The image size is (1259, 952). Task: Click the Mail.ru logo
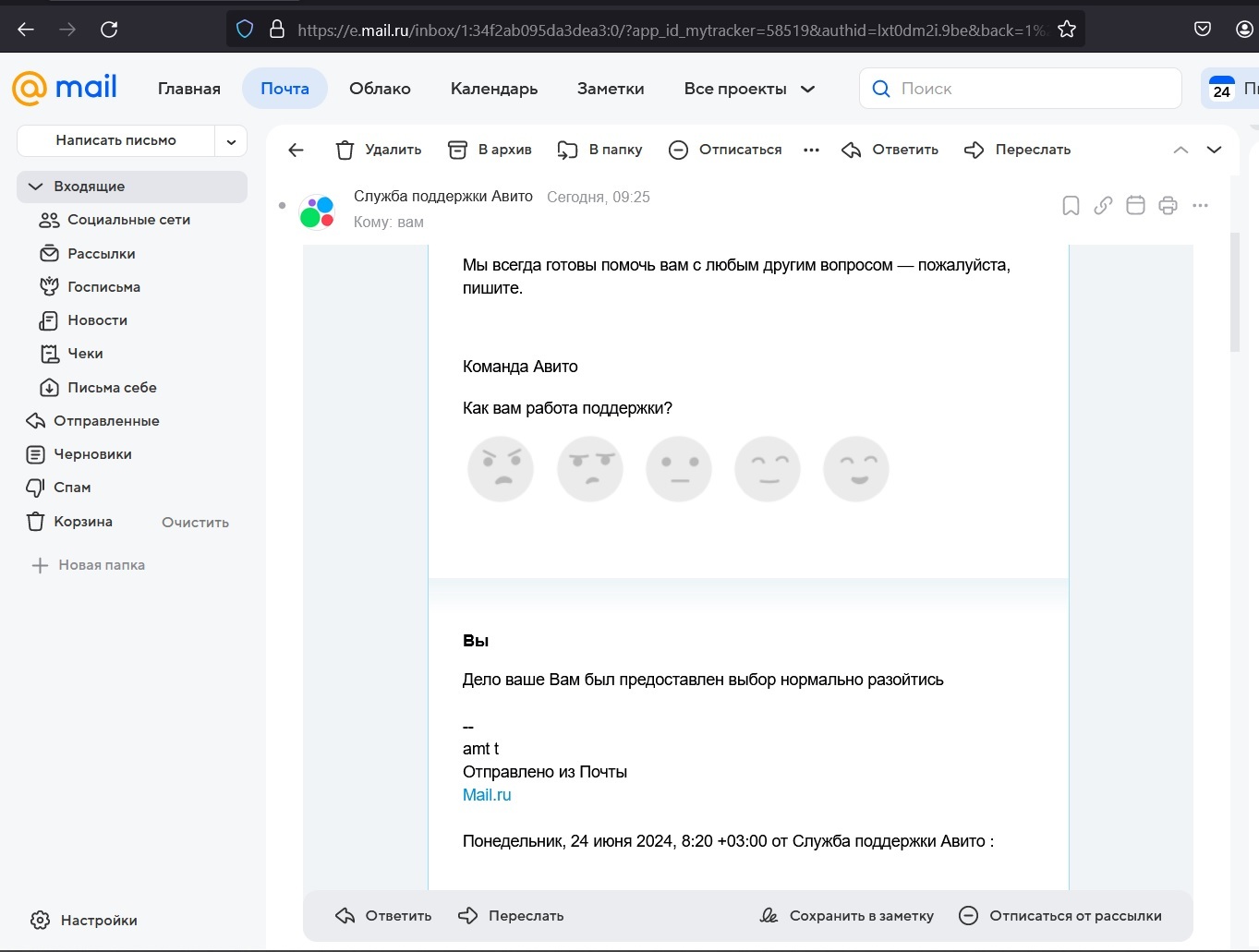[65, 88]
